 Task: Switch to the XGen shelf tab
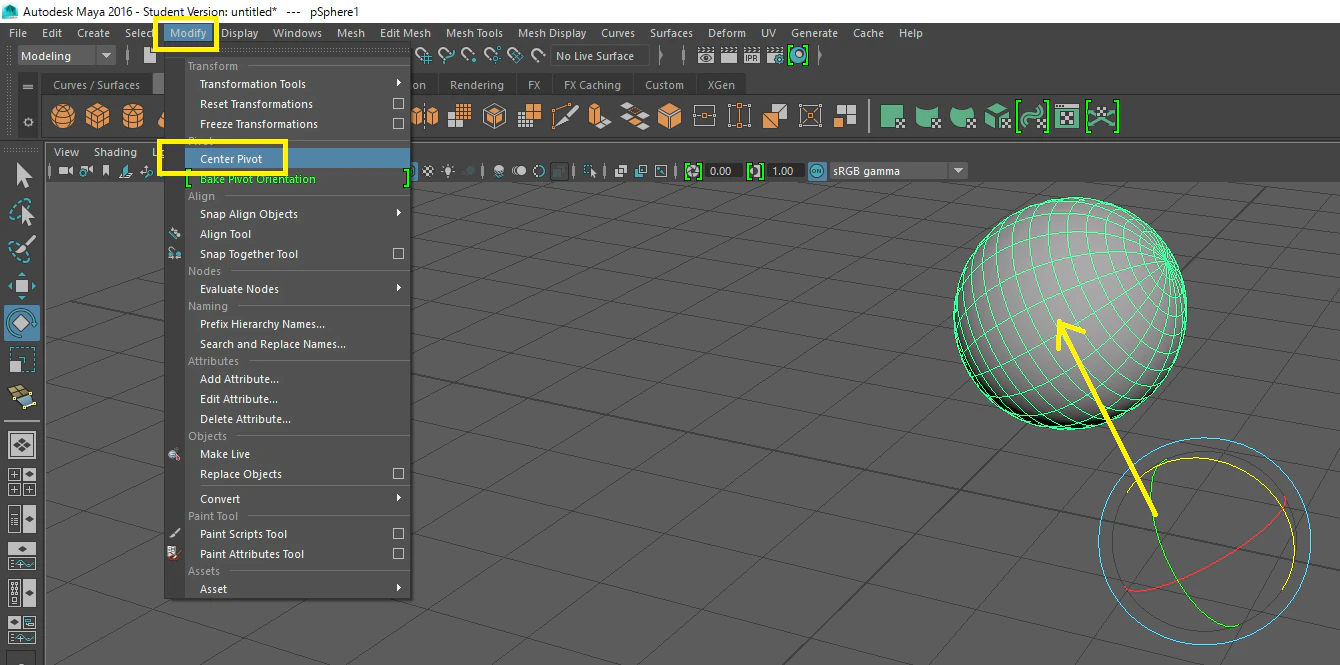[721, 85]
